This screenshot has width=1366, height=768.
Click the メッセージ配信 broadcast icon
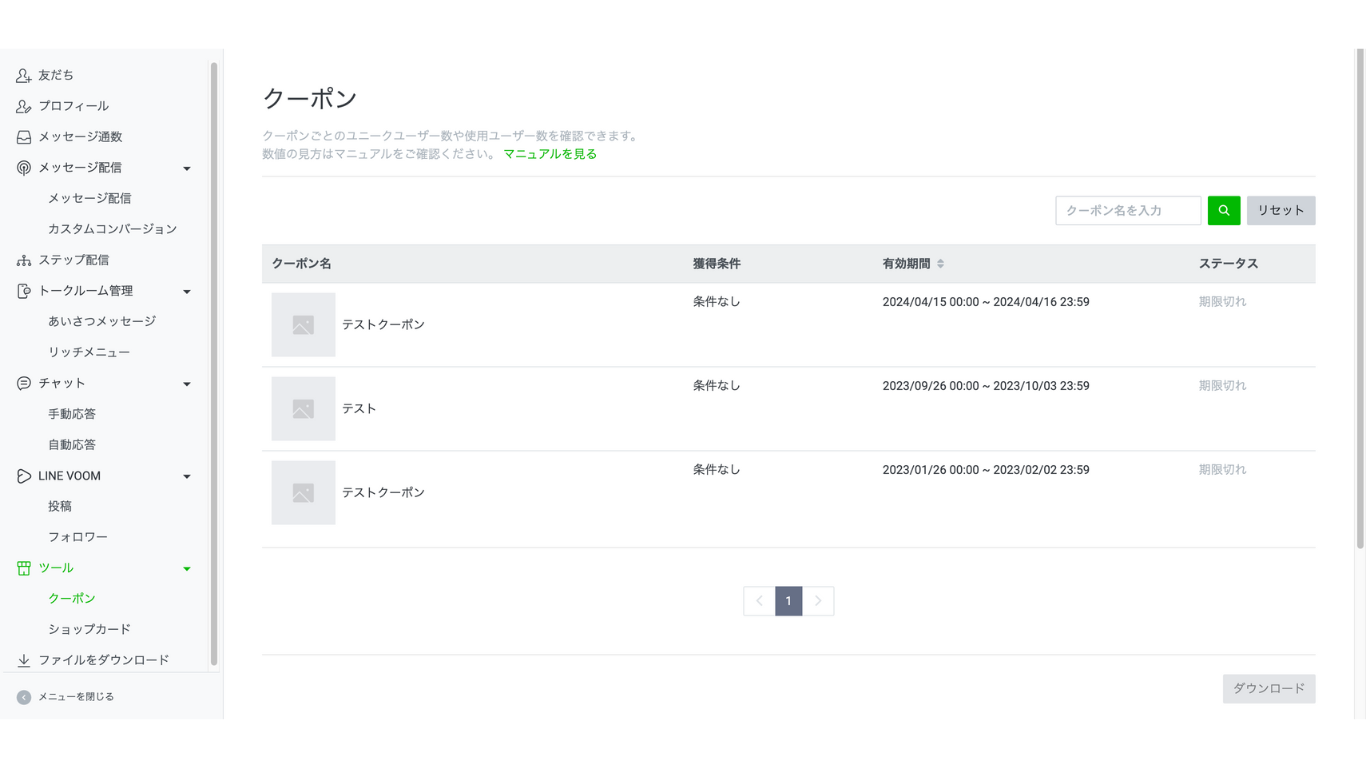pos(24,168)
